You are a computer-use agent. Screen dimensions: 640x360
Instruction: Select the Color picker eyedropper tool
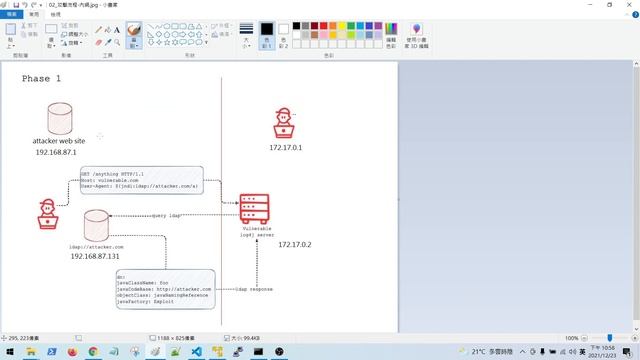coord(108,42)
